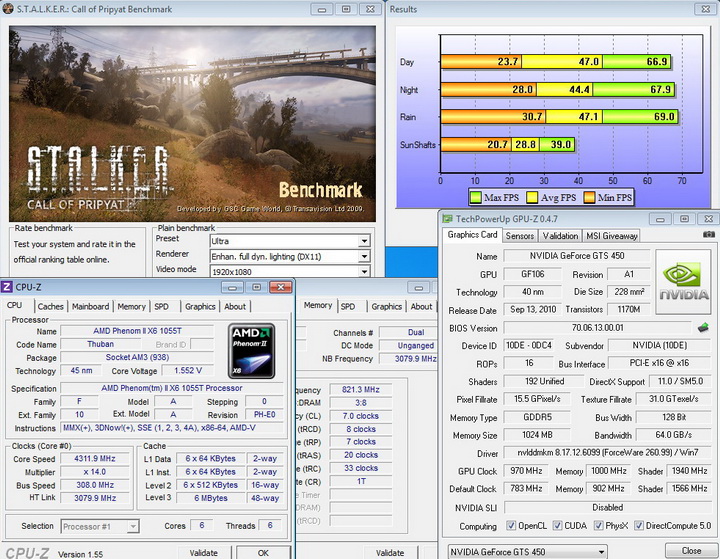Viewport: 720px width, 559px height.
Task: Open the About tab in front CPU-Z
Action: tap(235, 306)
